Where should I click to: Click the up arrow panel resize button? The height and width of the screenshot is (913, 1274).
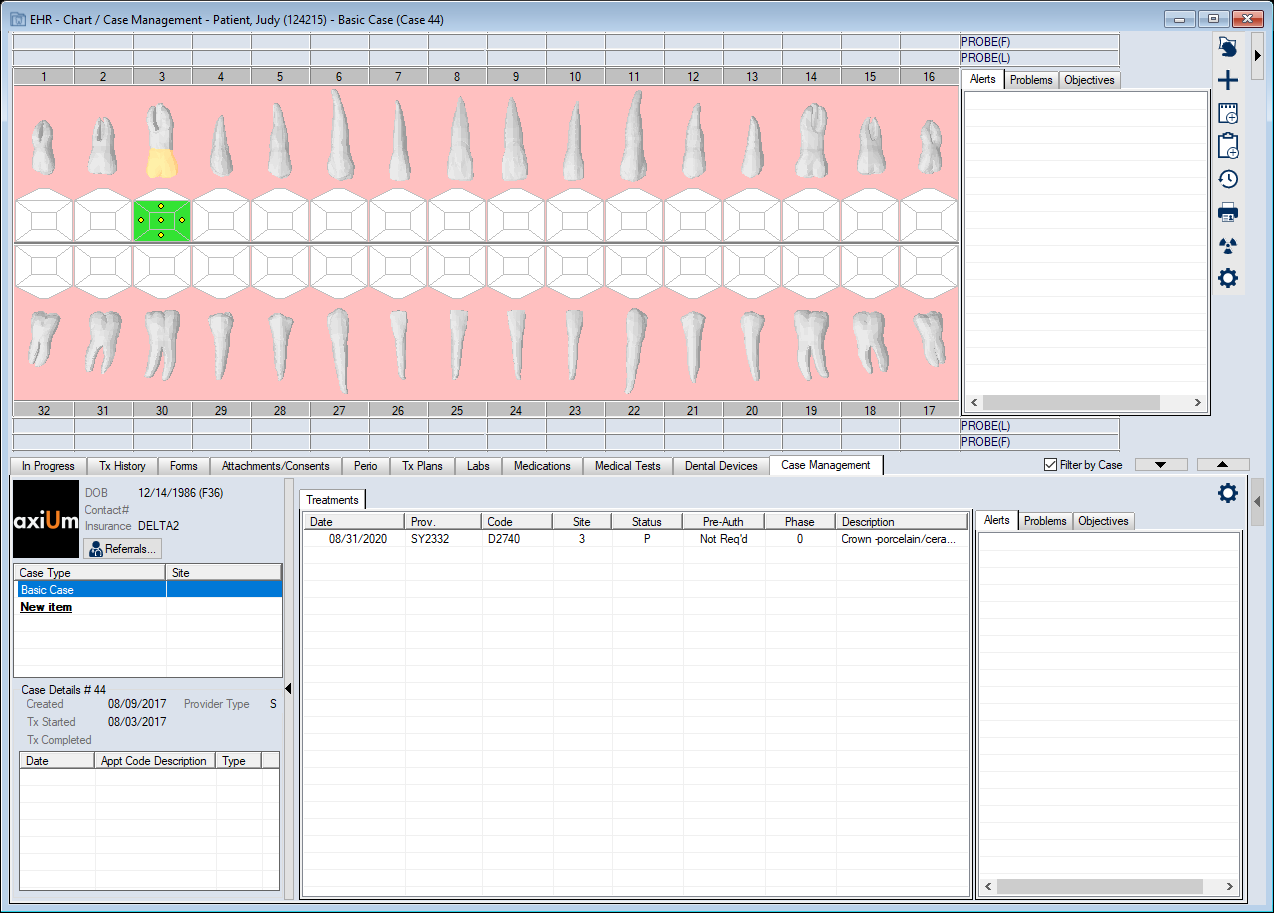point(1222,465)
